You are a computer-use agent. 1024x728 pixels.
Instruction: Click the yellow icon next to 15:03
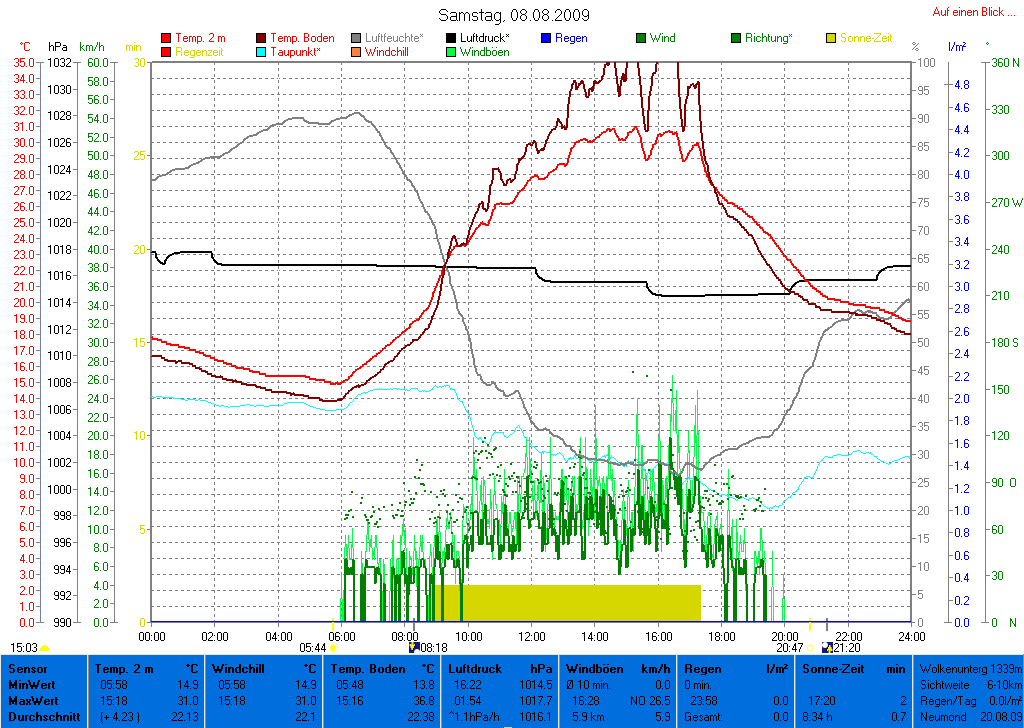tap(45, 648)
